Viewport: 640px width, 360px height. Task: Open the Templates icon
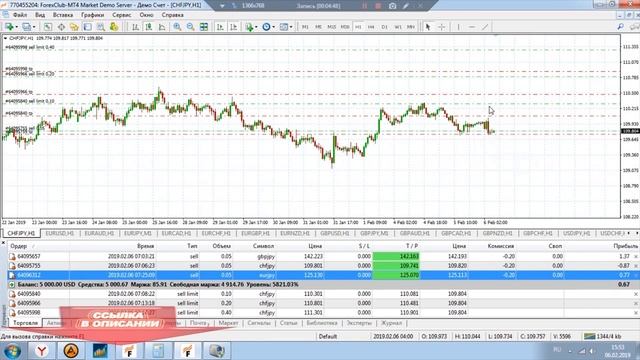tap(284, 27)
